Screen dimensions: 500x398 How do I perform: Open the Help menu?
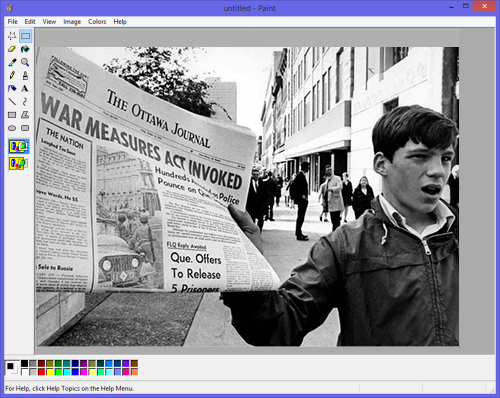(120, 22)
